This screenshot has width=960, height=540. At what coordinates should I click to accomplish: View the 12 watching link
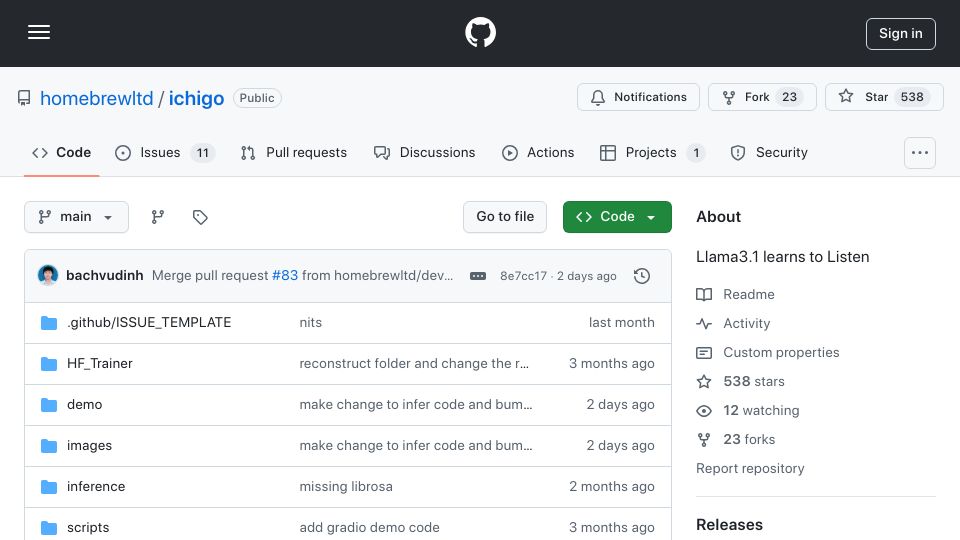coord(748,410)
